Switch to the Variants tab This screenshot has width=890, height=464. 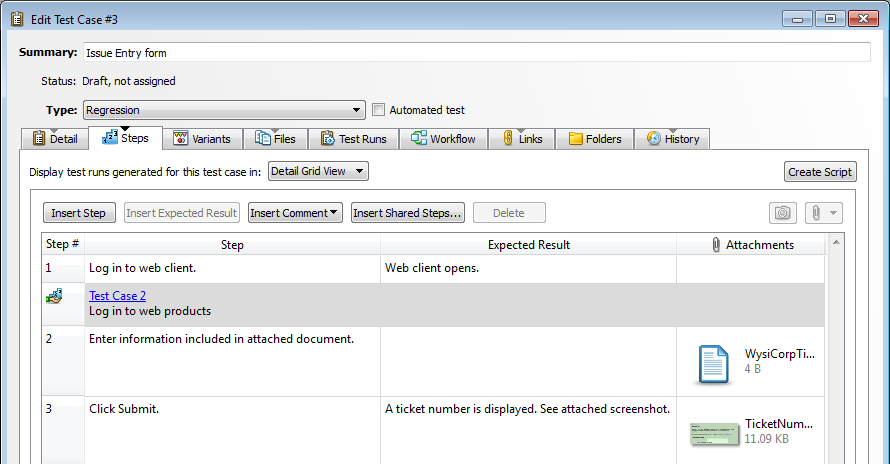(202, 139)
